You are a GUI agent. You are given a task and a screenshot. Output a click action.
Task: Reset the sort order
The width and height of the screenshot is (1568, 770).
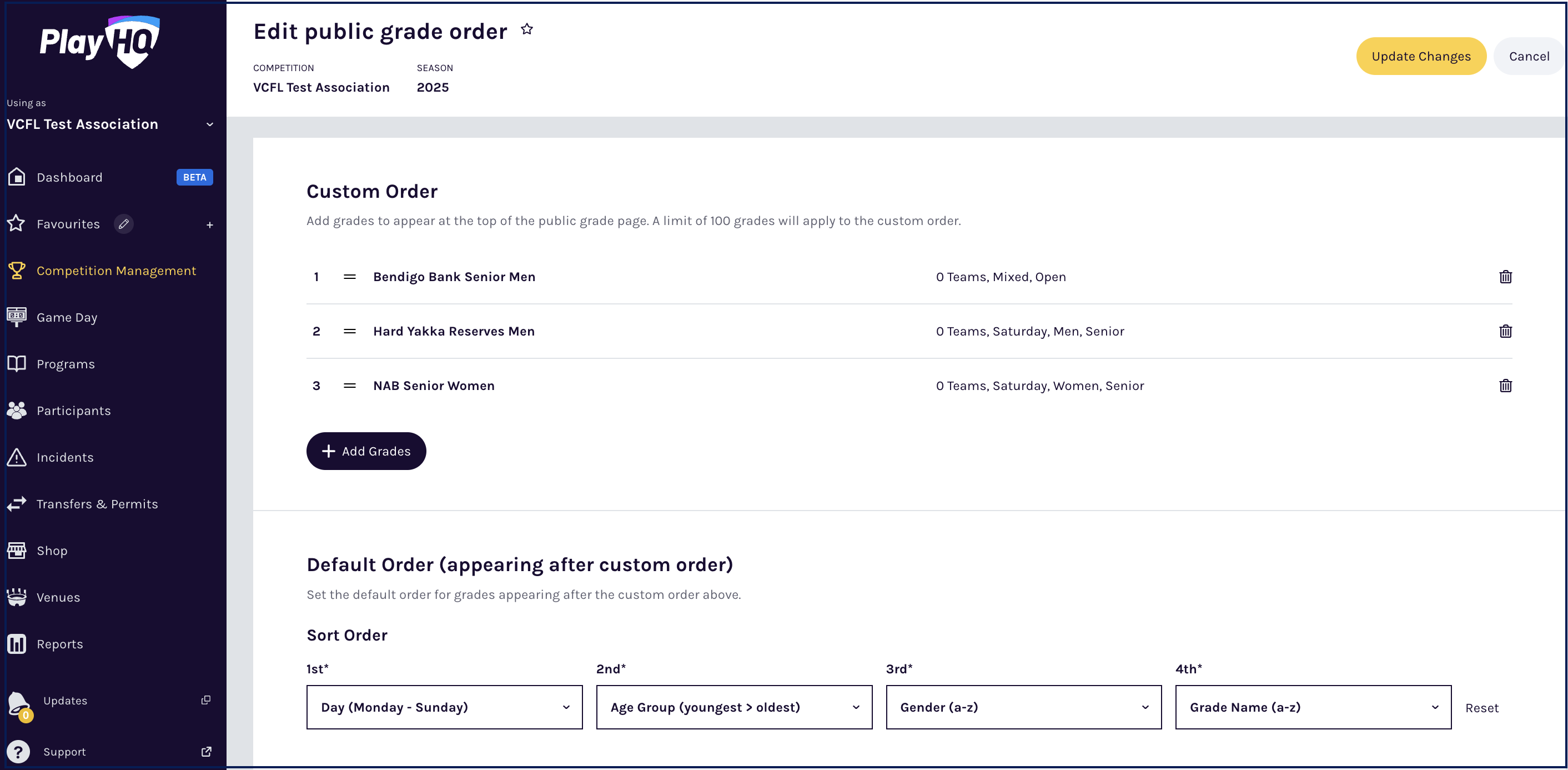(1481, 708)
